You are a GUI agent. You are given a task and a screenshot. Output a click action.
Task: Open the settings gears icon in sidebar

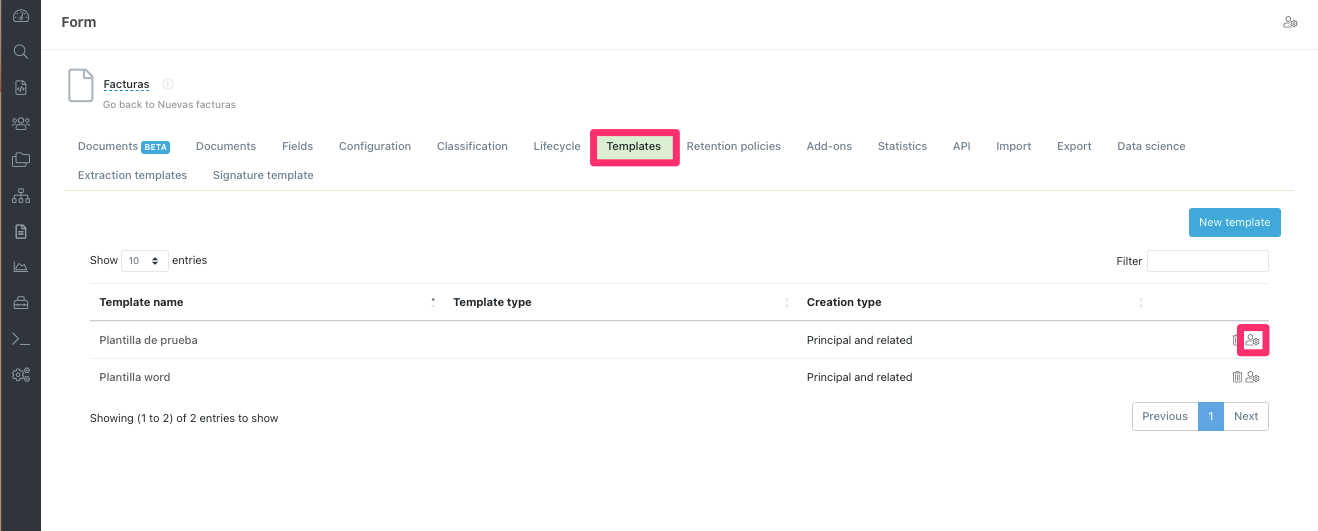20,375
